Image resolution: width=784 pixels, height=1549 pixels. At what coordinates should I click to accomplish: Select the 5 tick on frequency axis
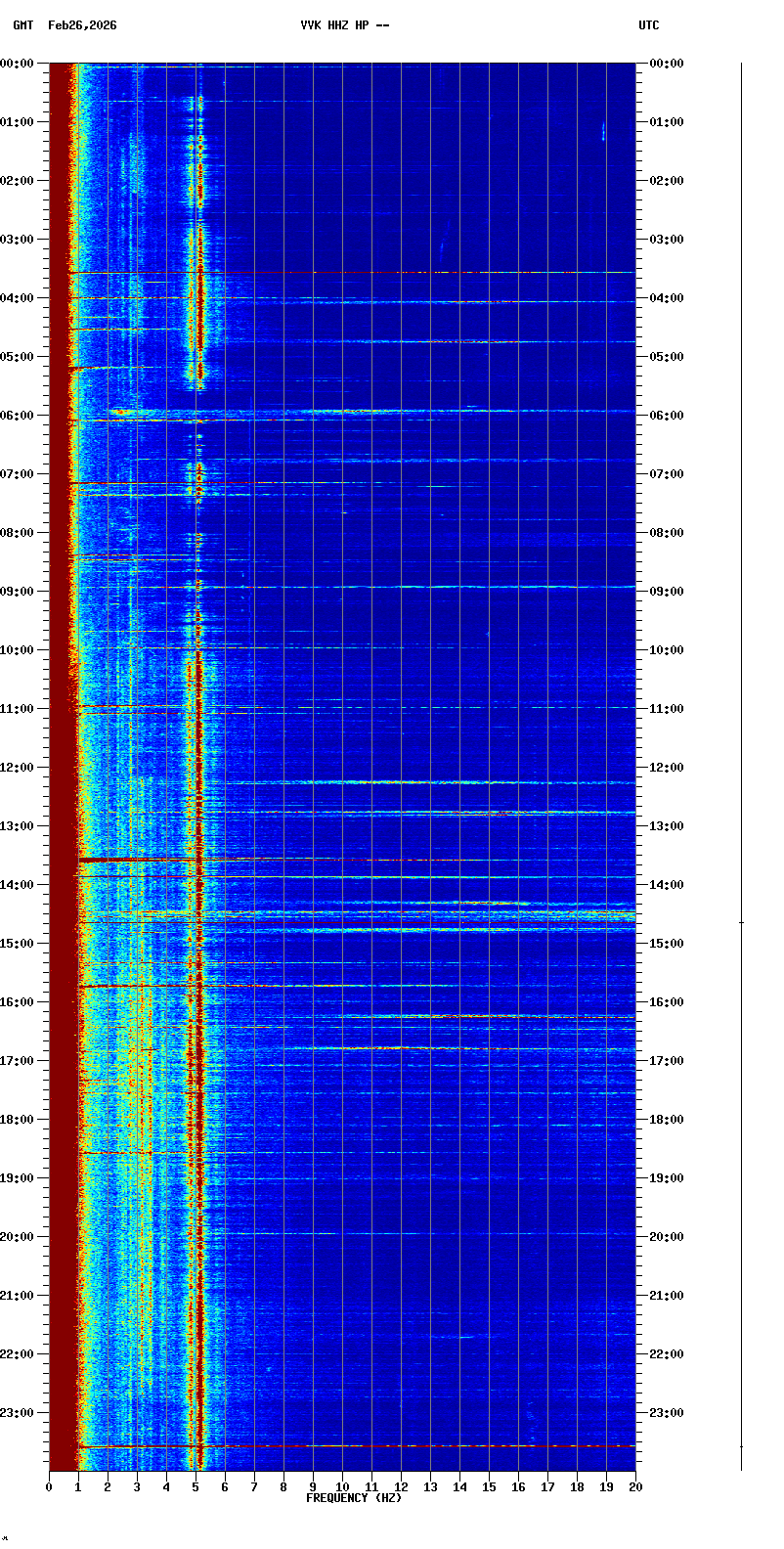tap(196, 1487)
